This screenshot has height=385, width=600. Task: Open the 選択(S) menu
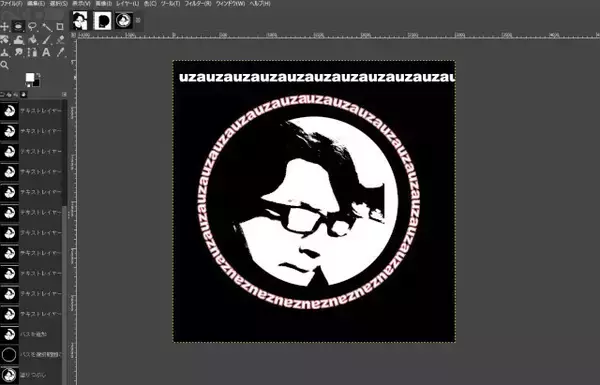tap(59, 3)
